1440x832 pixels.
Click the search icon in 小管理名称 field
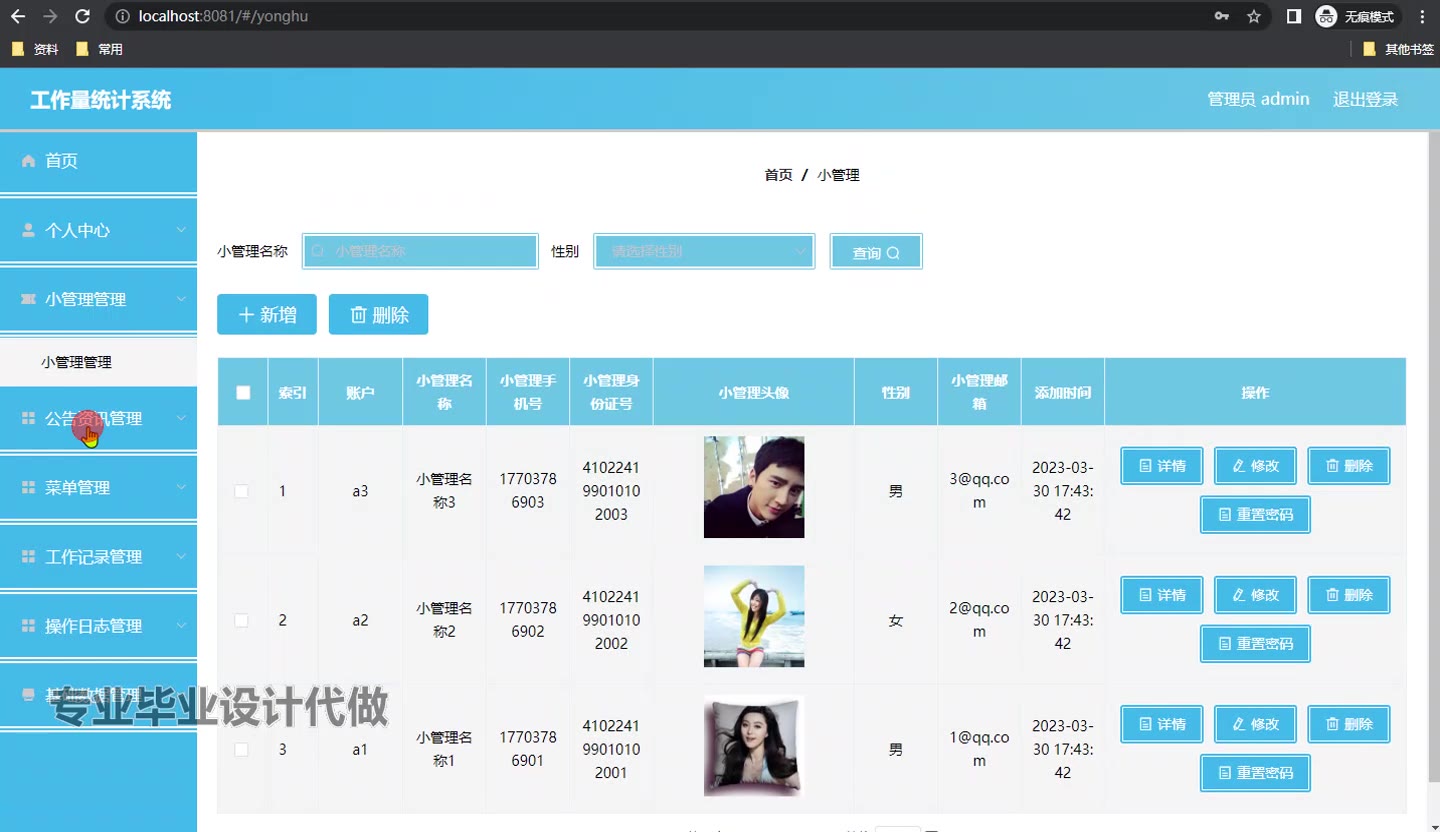pyautogui.click(x=318, y=251)
